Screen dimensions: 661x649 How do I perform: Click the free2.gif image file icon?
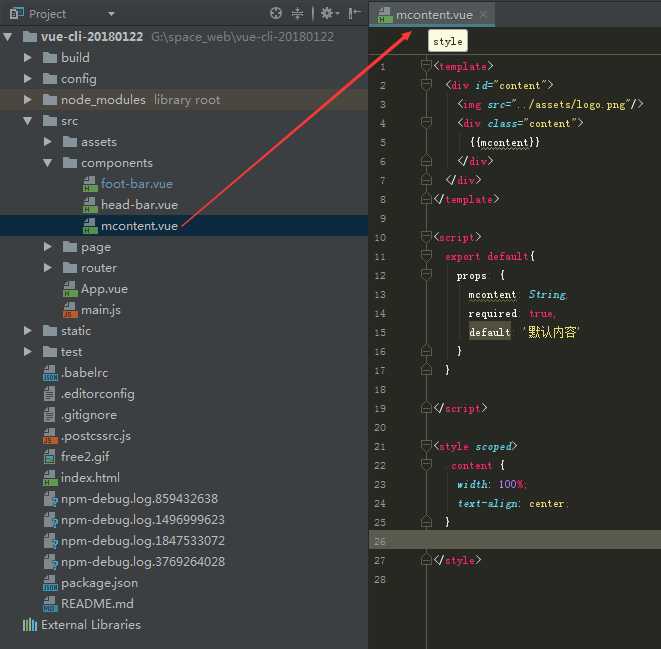[49, 457]
